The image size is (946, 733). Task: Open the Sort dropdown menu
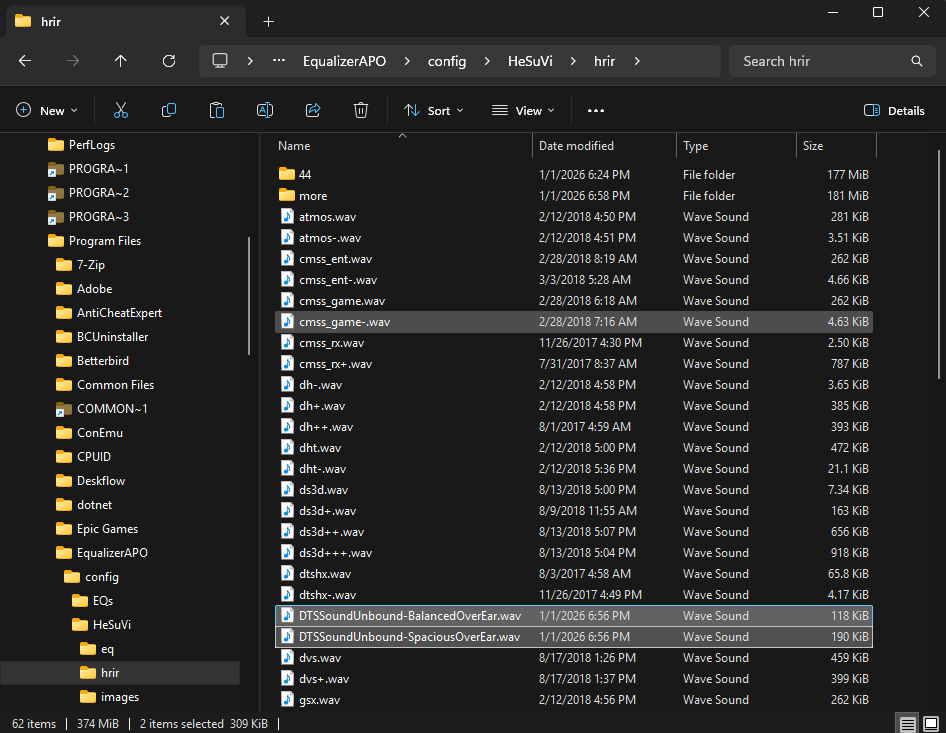click(x=434, y=110)
